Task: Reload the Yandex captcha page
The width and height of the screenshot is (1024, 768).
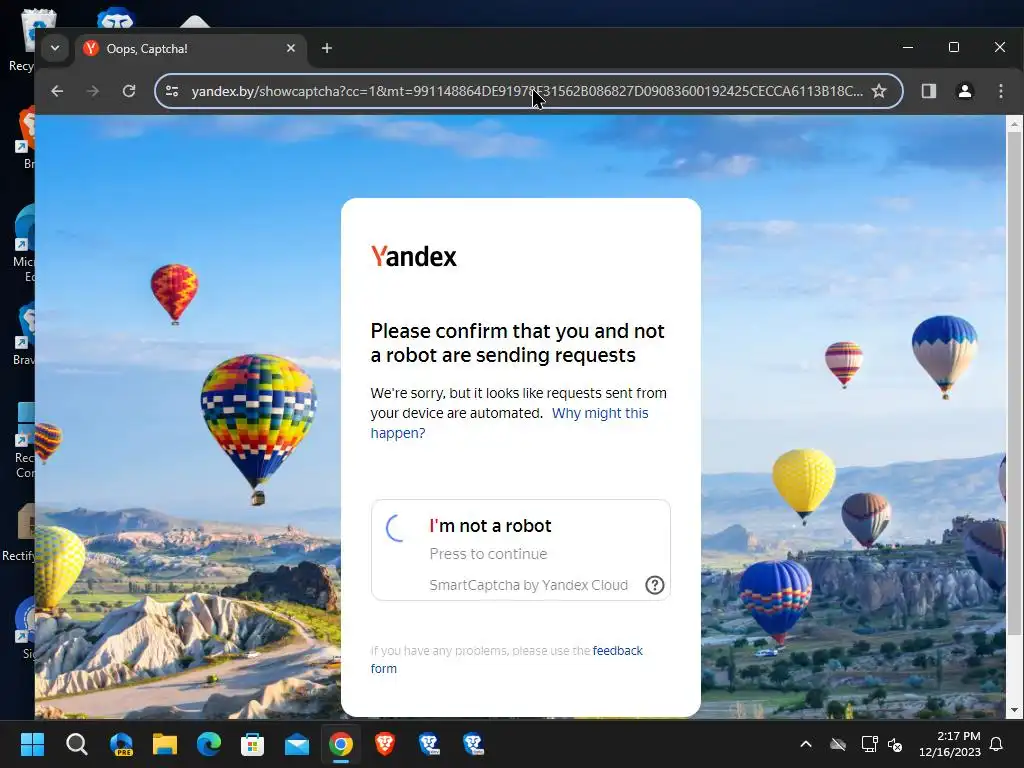Action: 129,91
